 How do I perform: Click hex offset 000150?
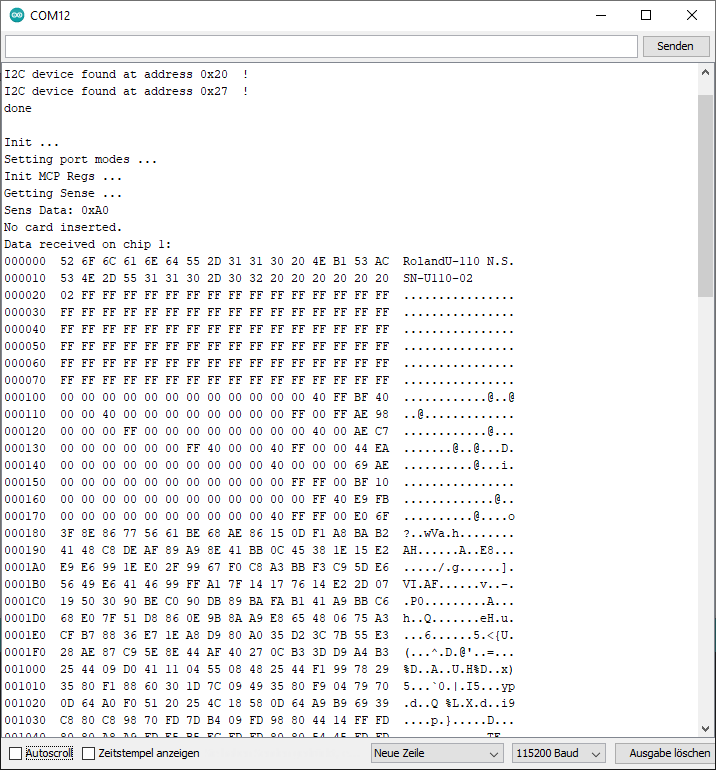click(25, 482)
